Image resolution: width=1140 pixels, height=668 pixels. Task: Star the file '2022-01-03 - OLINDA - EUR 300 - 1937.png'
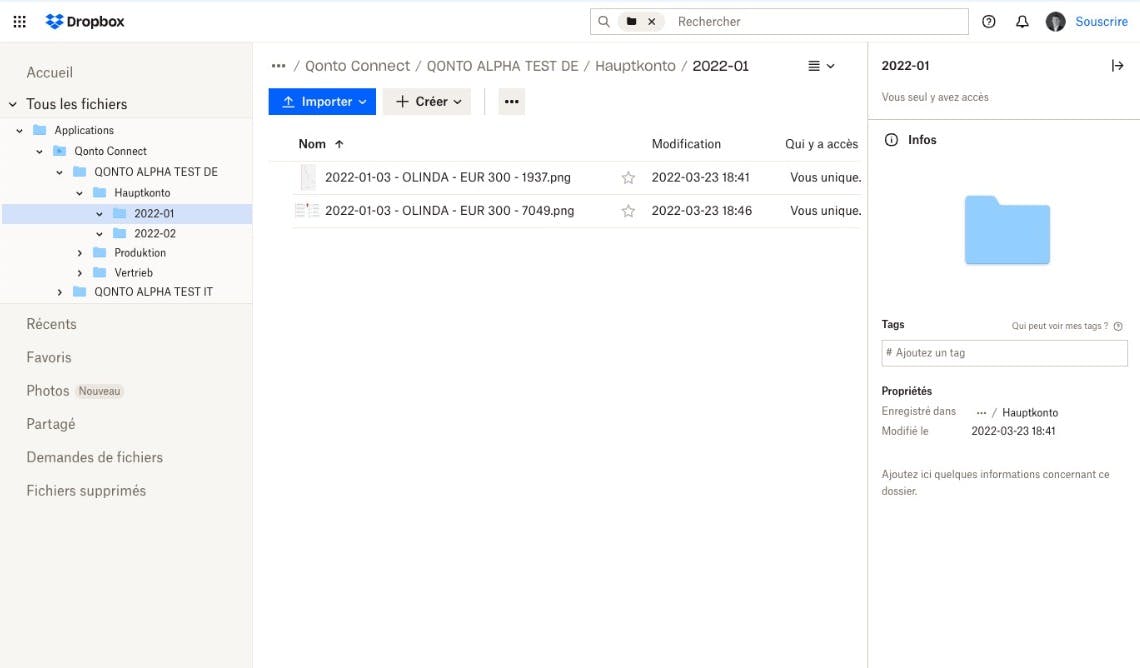(627, 177)
